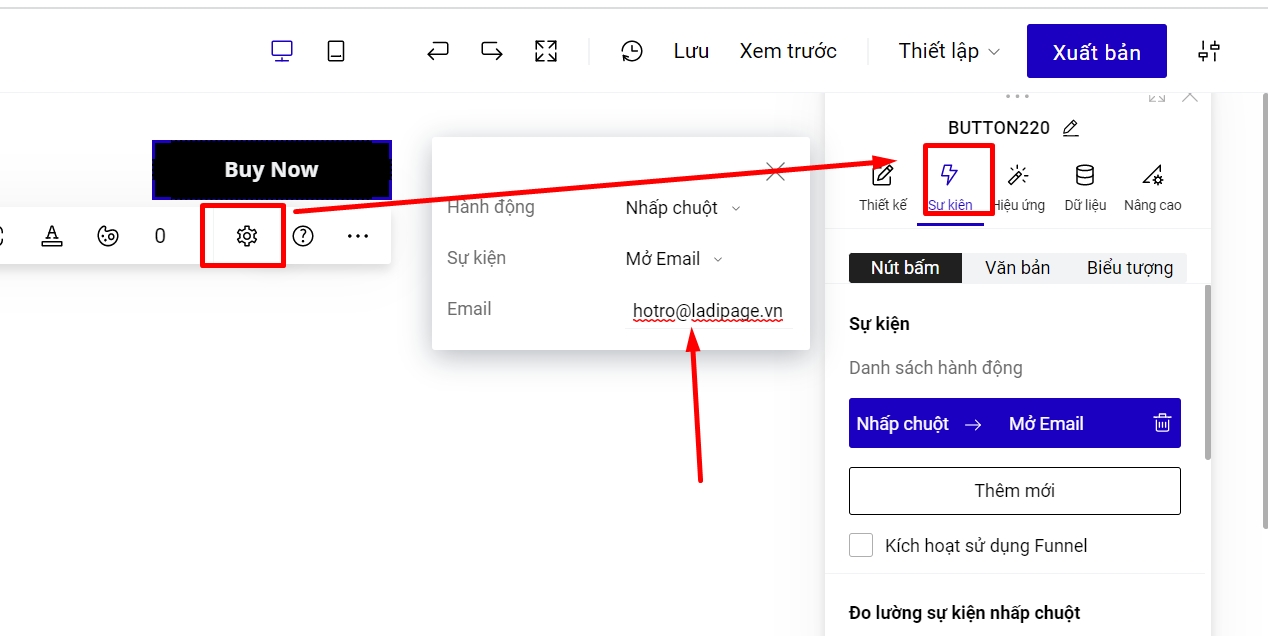Viewport: 1268px width, 636px height.
Task: Switch to the Hiệu ứng tab
Action: pos(1018,187)
